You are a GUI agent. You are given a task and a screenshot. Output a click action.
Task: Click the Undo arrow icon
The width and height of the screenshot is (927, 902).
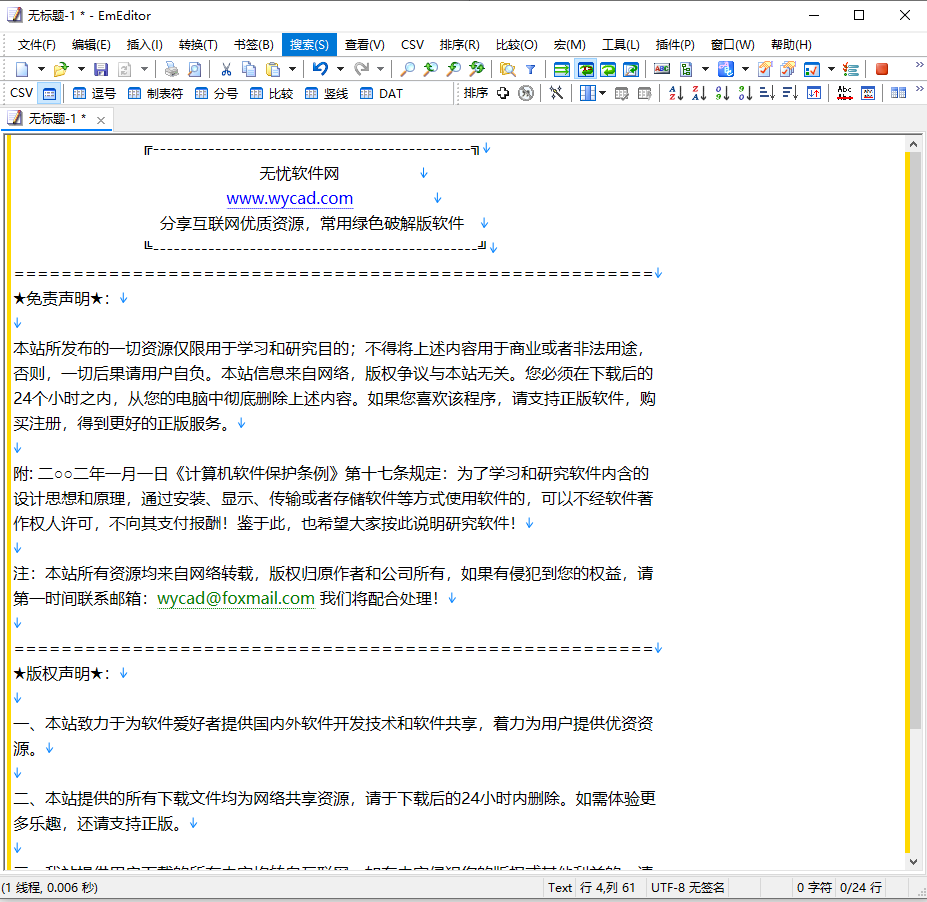(319, 69)
